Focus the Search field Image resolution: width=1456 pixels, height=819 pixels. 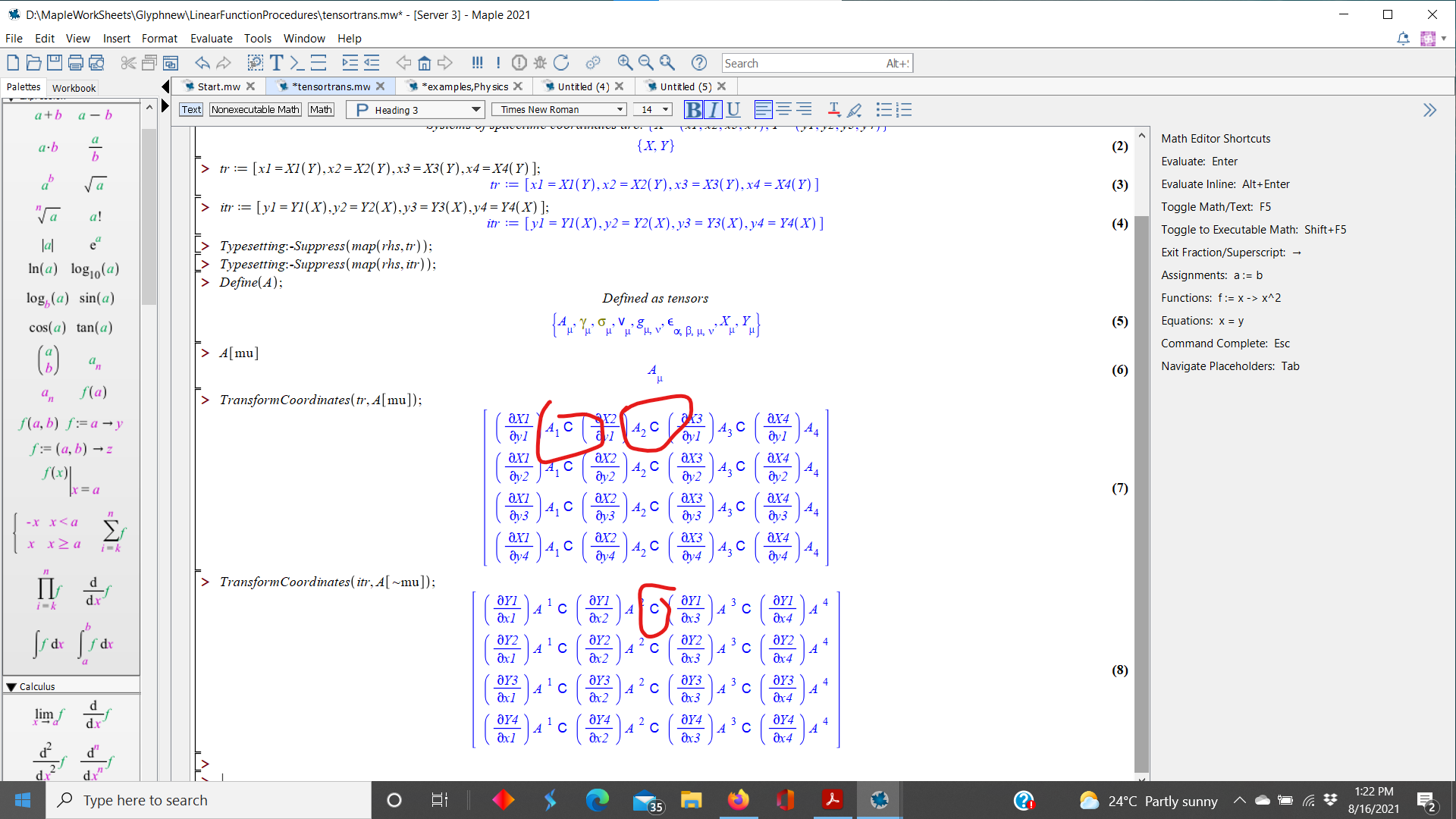817,63
